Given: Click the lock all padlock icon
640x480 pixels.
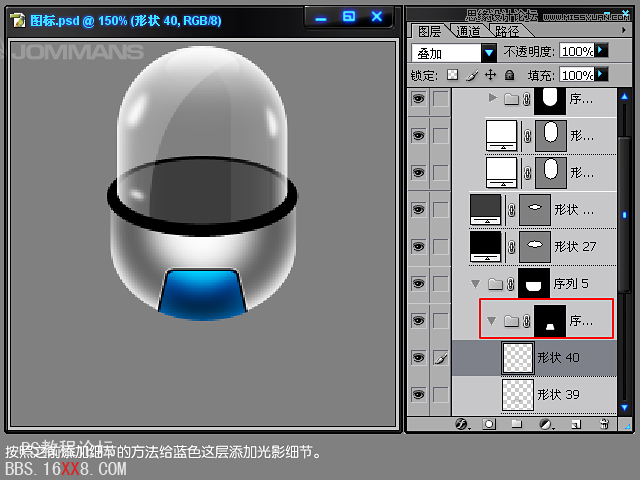Looking at the screenshot, I should coord(509,75).
